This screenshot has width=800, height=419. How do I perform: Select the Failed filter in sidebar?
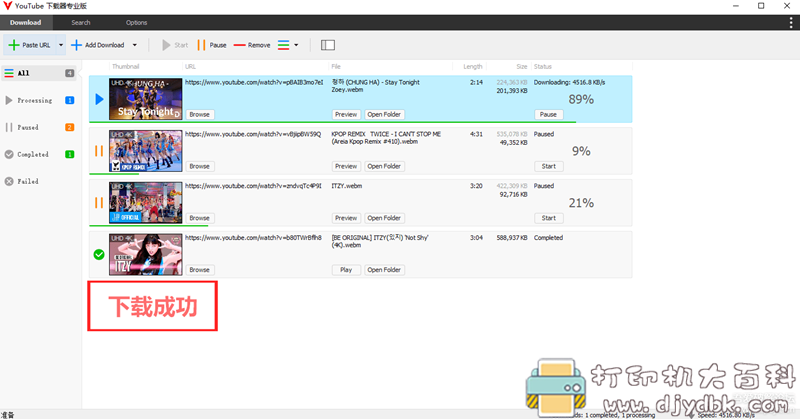point(39,181)
